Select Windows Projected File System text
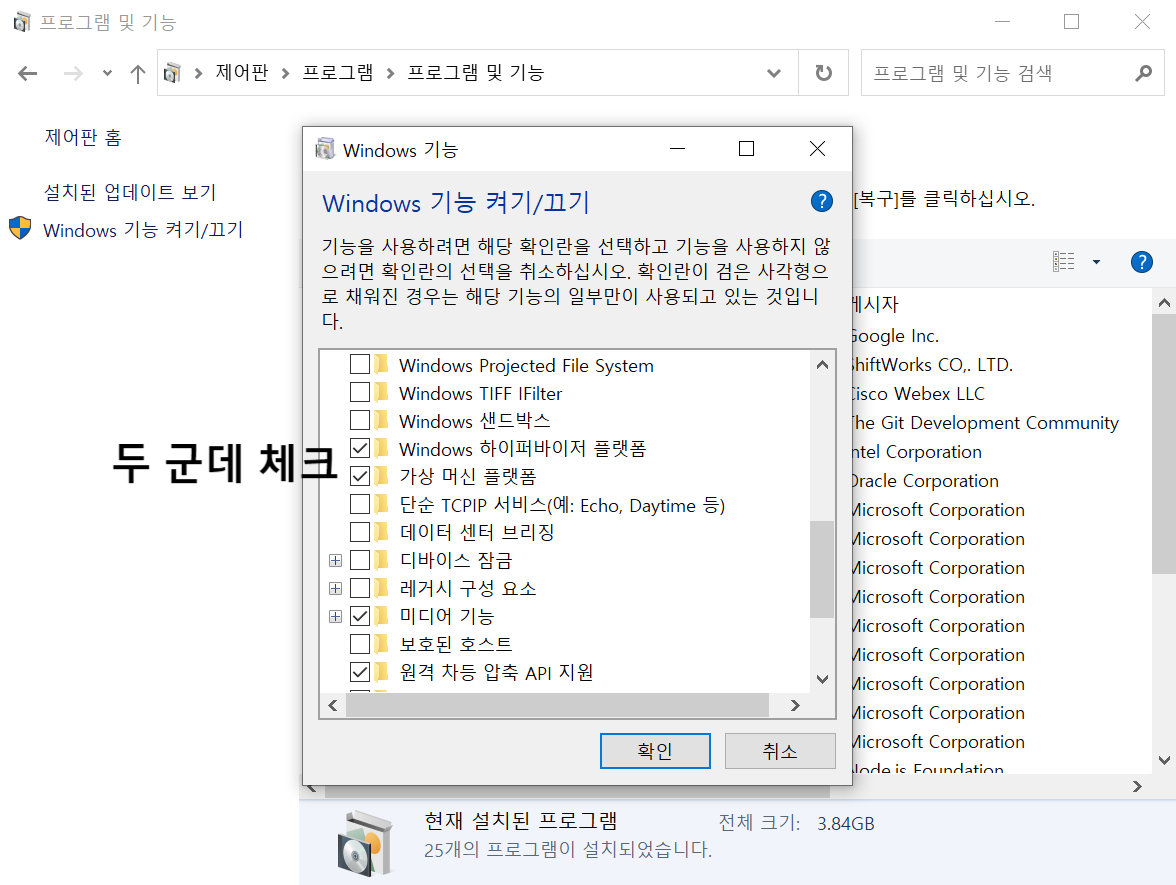The width and height of the screenshot is (1176, 885). (x=526, y=365)
